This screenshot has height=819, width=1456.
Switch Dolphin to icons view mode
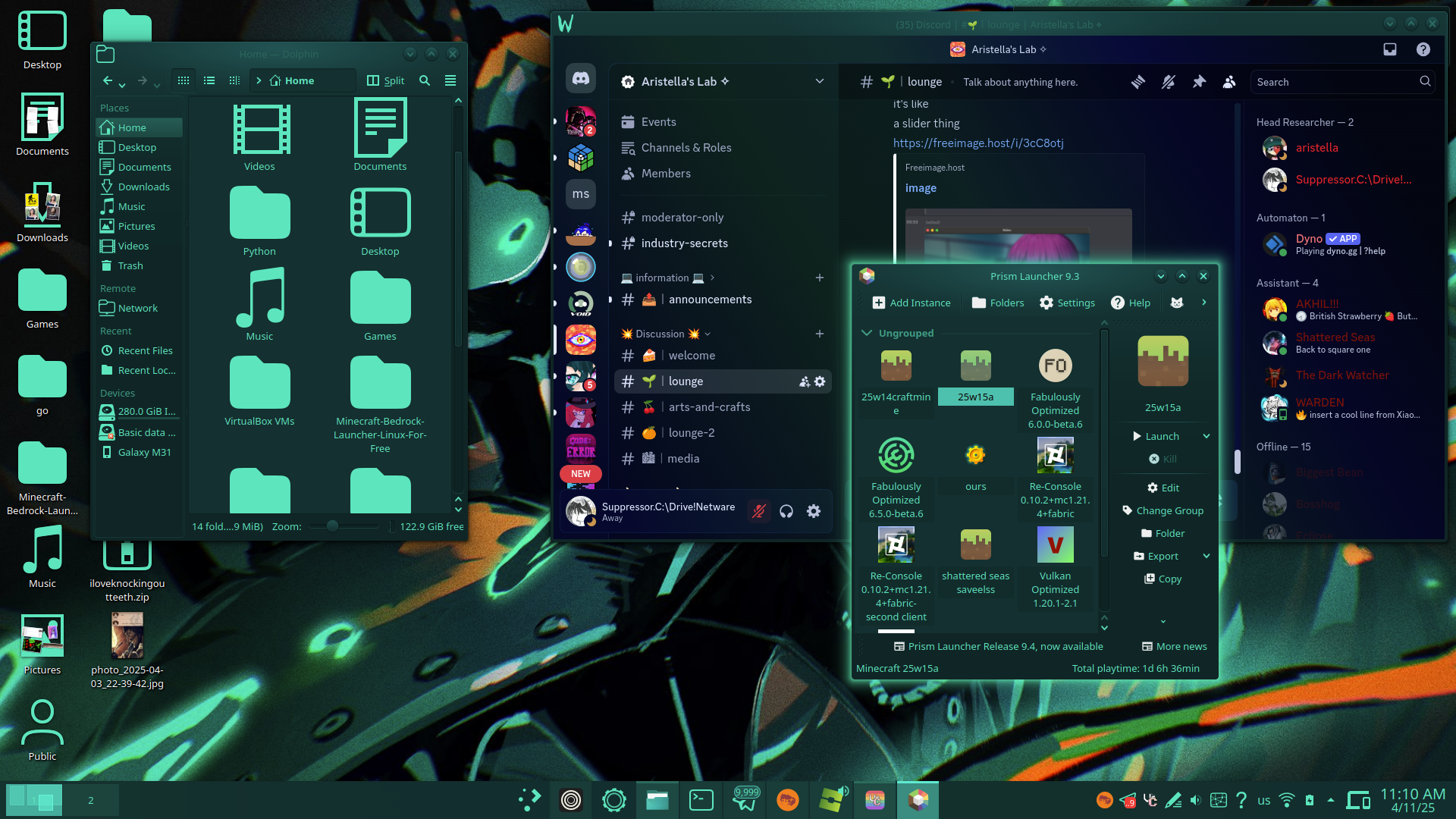184,80
